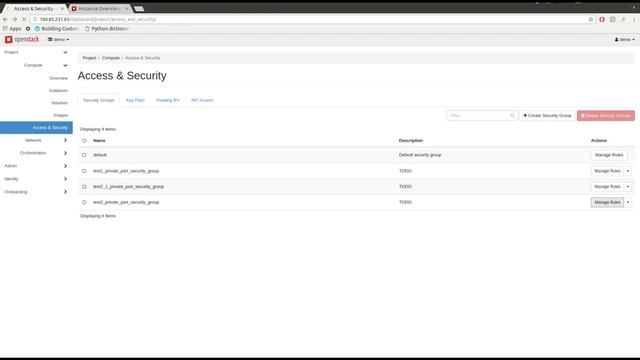The height and width of the screenshot is (360, 640).
Task: Switch to the API Access tab
Action: [x=202, y=100]
